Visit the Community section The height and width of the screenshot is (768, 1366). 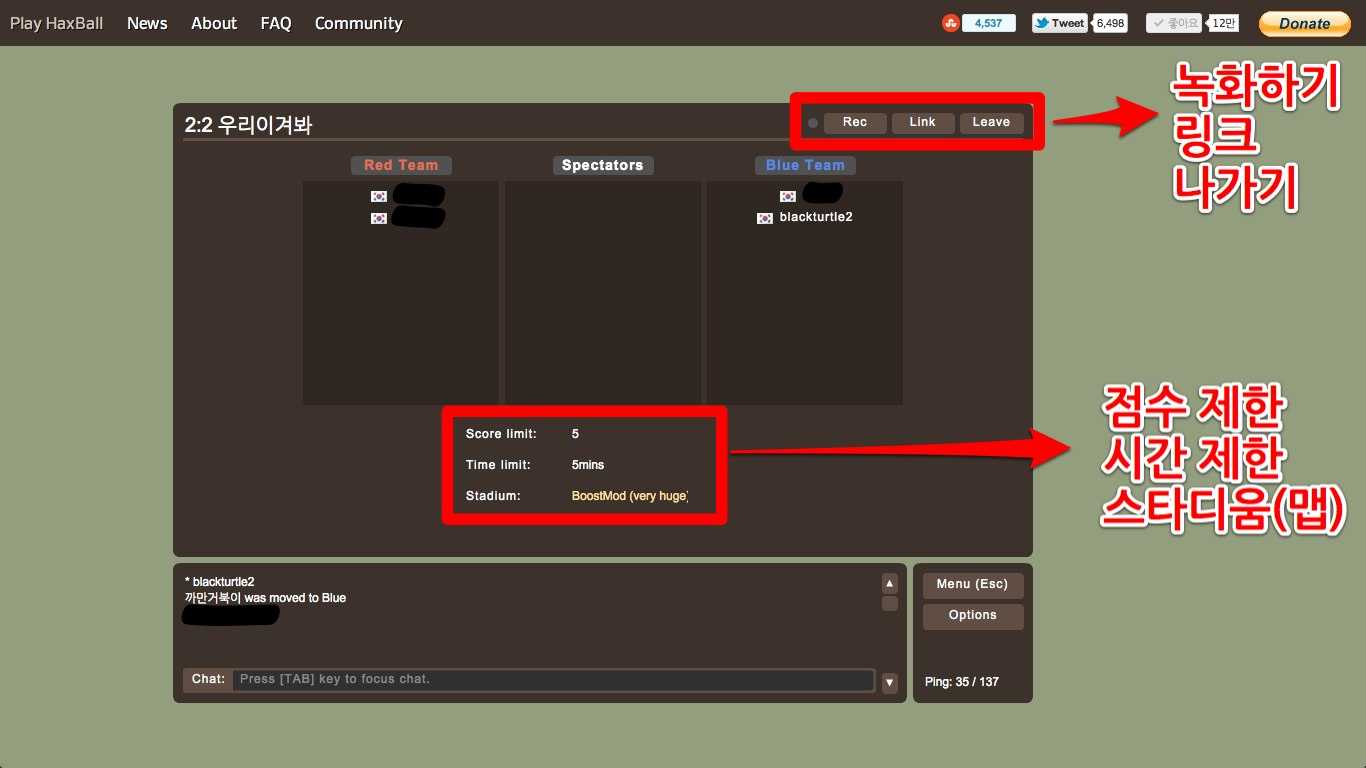pos(358,23)
